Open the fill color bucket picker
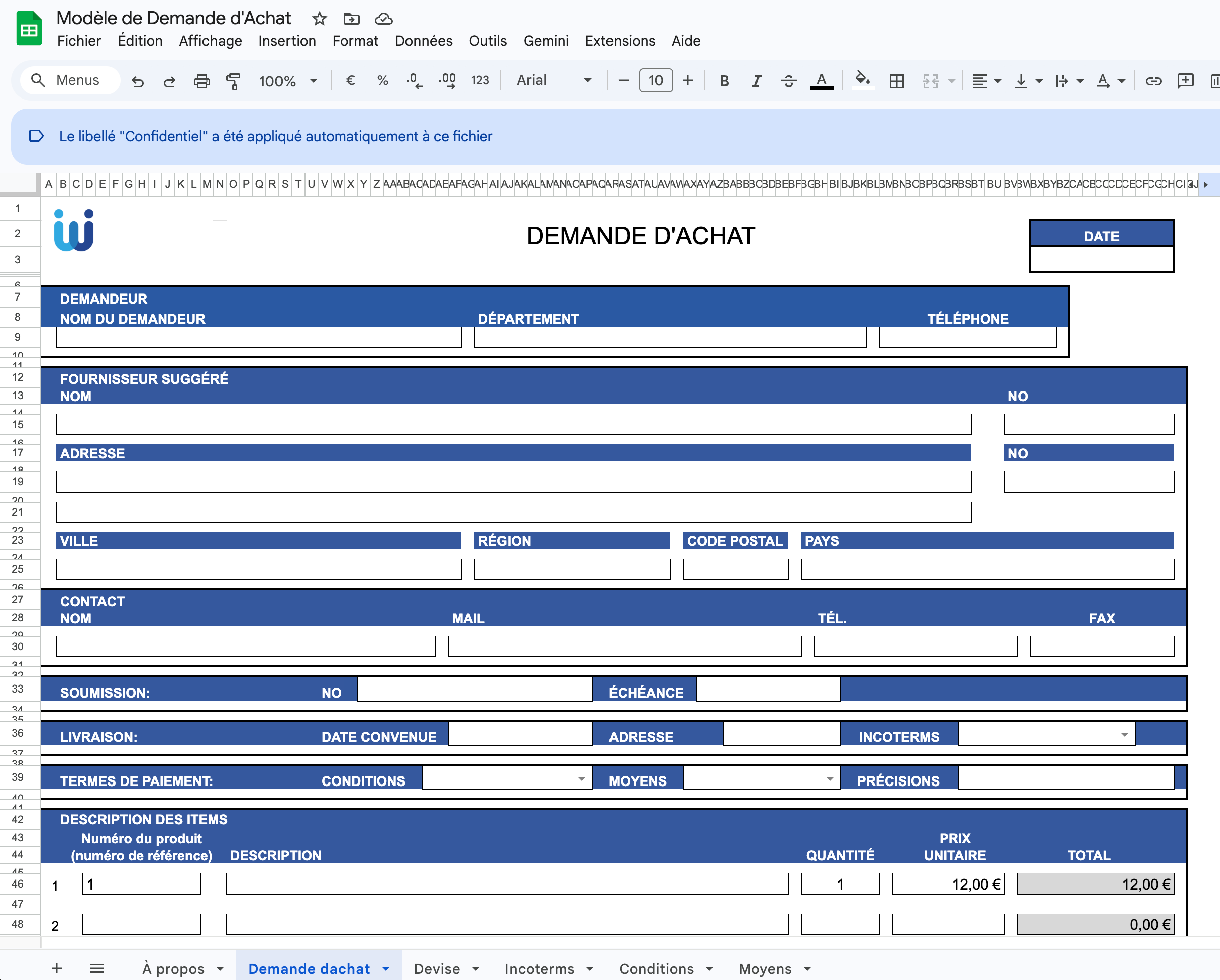The height and width of the screenshot is (980, 1220). [862, 80]
